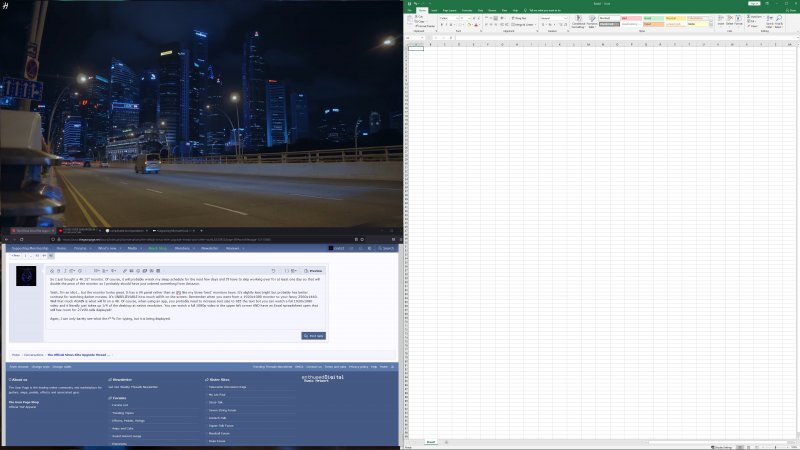Click the browser reload icon
The height and width of the screenshot is (450, 800).
pos(21,239)
